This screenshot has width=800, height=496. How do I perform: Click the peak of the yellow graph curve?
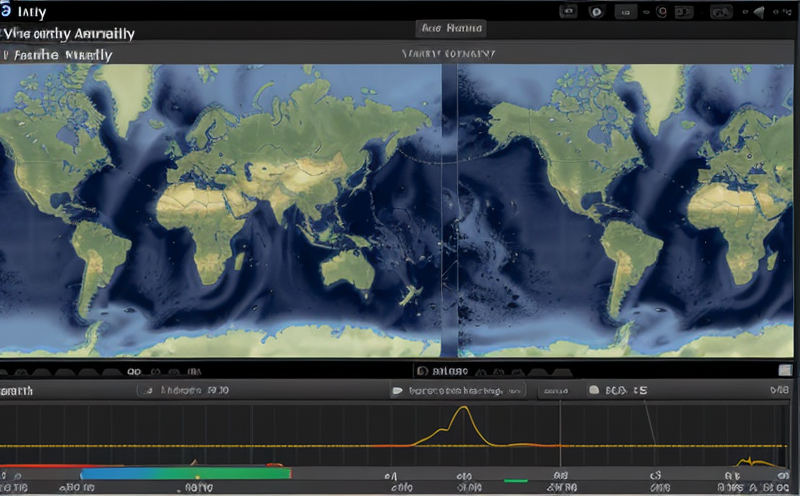461,408
